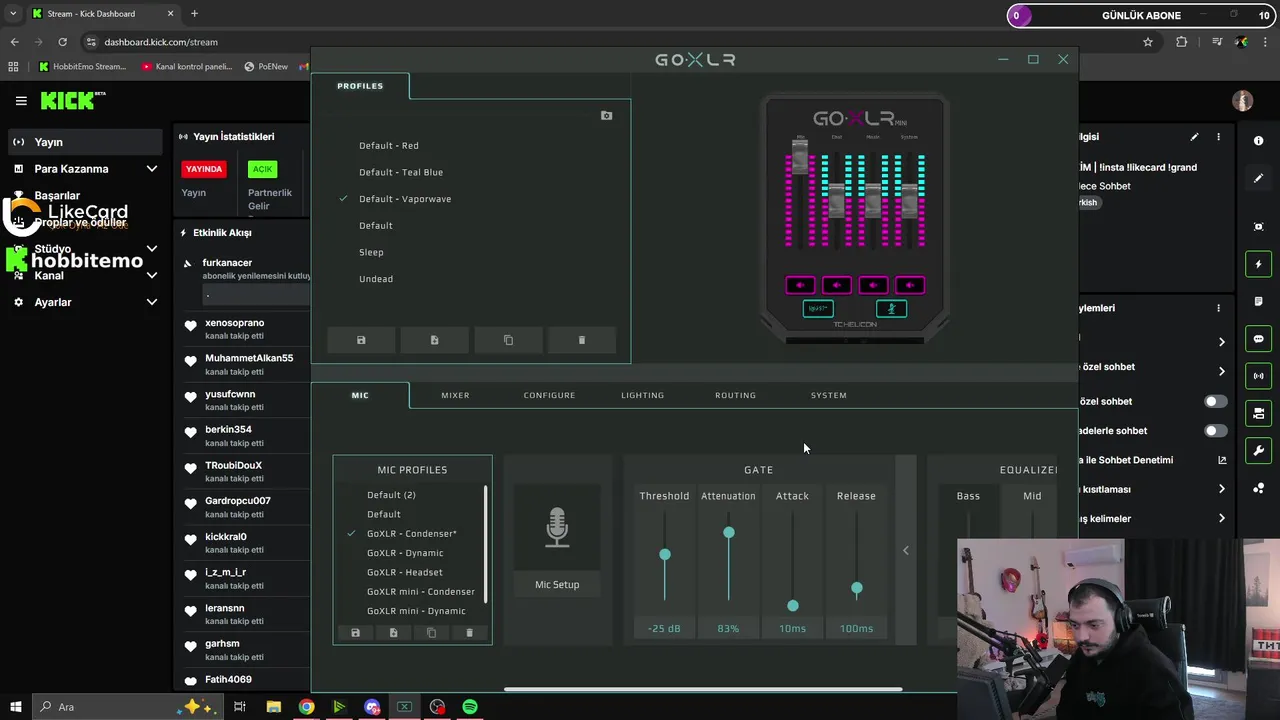Mute the fourth fader channel on GoXLR Mini
Image resolution: width=1280 pixels, height=720 pixels.
coord(910,285)
